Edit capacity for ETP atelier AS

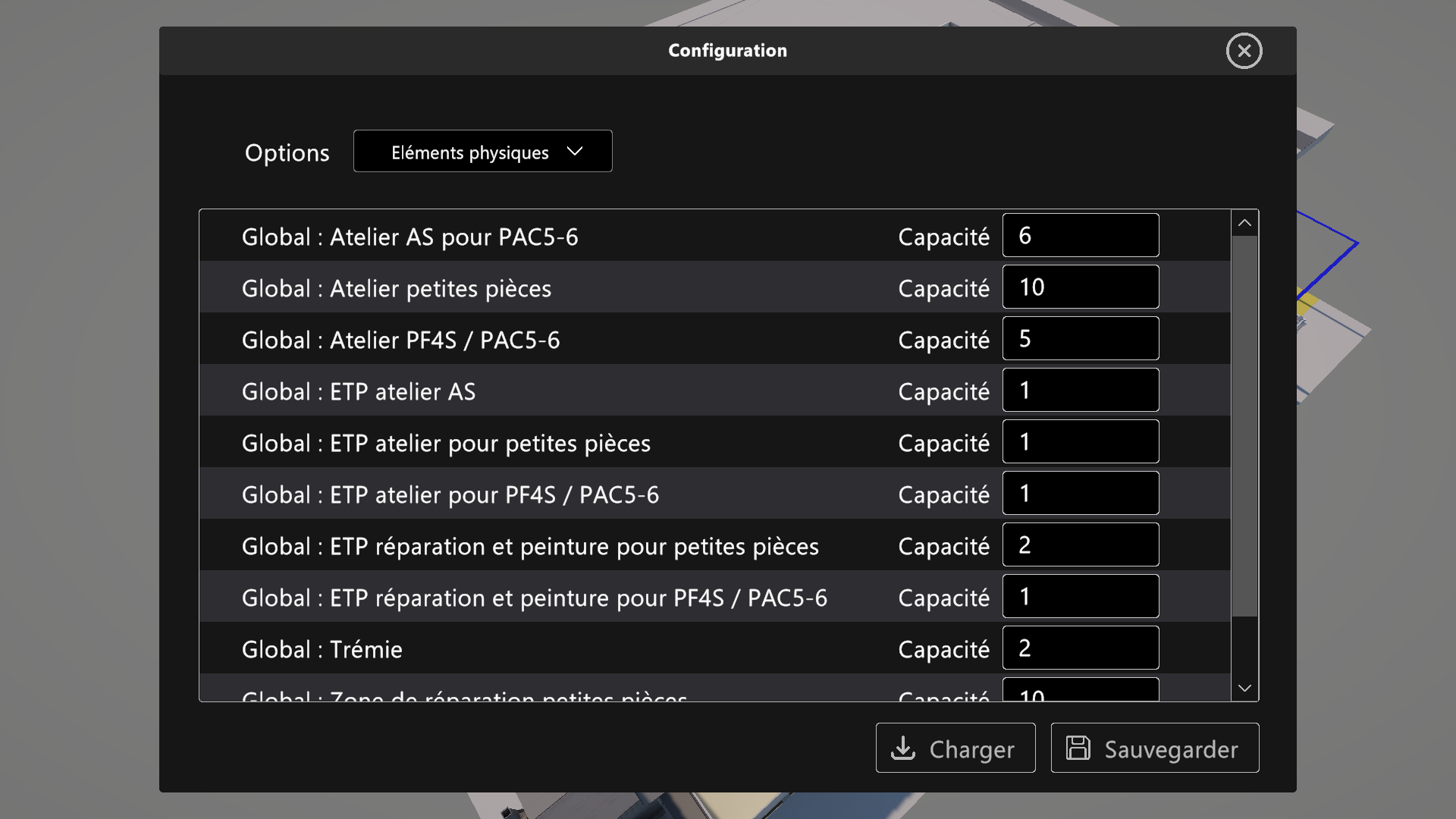pos(1080,391)
